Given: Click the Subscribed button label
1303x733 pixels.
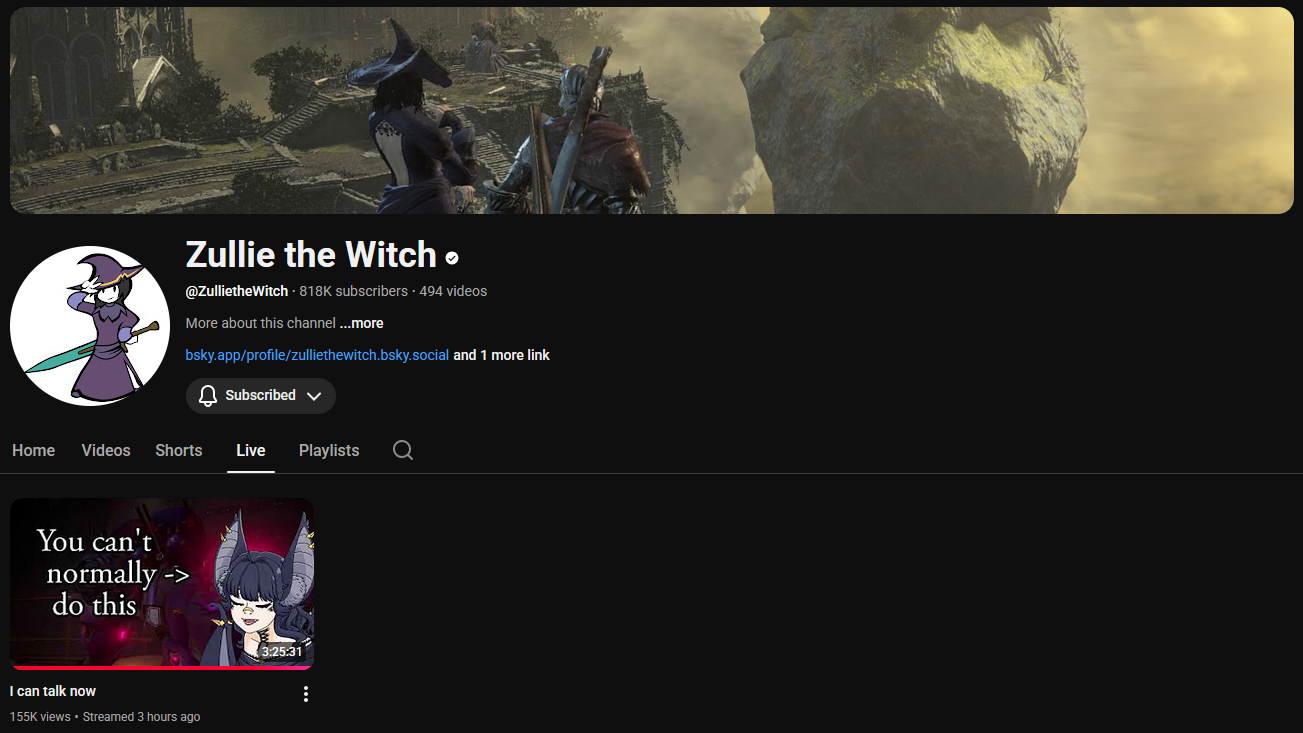Looking at the screenshot, I should 260,395.
